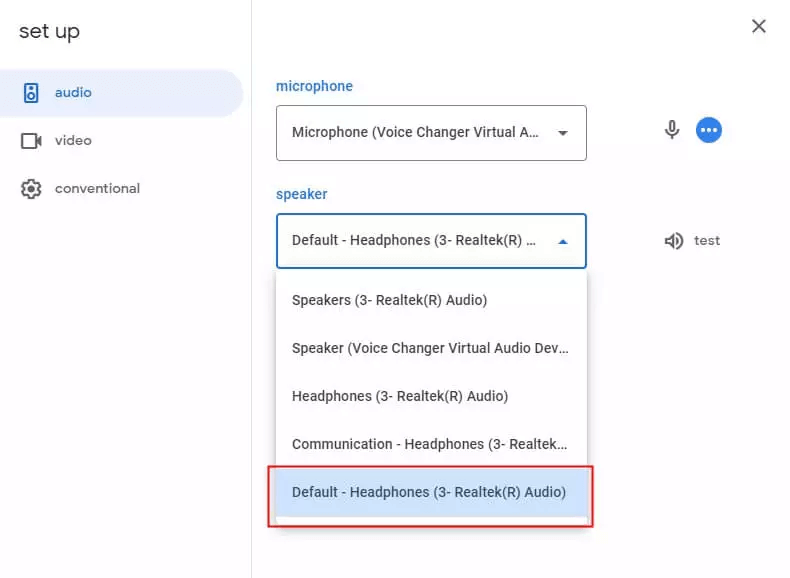Choose Speaker (Voice Changer Virtual Audio Device)
Image resolution: width=790 pixels, height=578 pixels.
tap(430, 348)
